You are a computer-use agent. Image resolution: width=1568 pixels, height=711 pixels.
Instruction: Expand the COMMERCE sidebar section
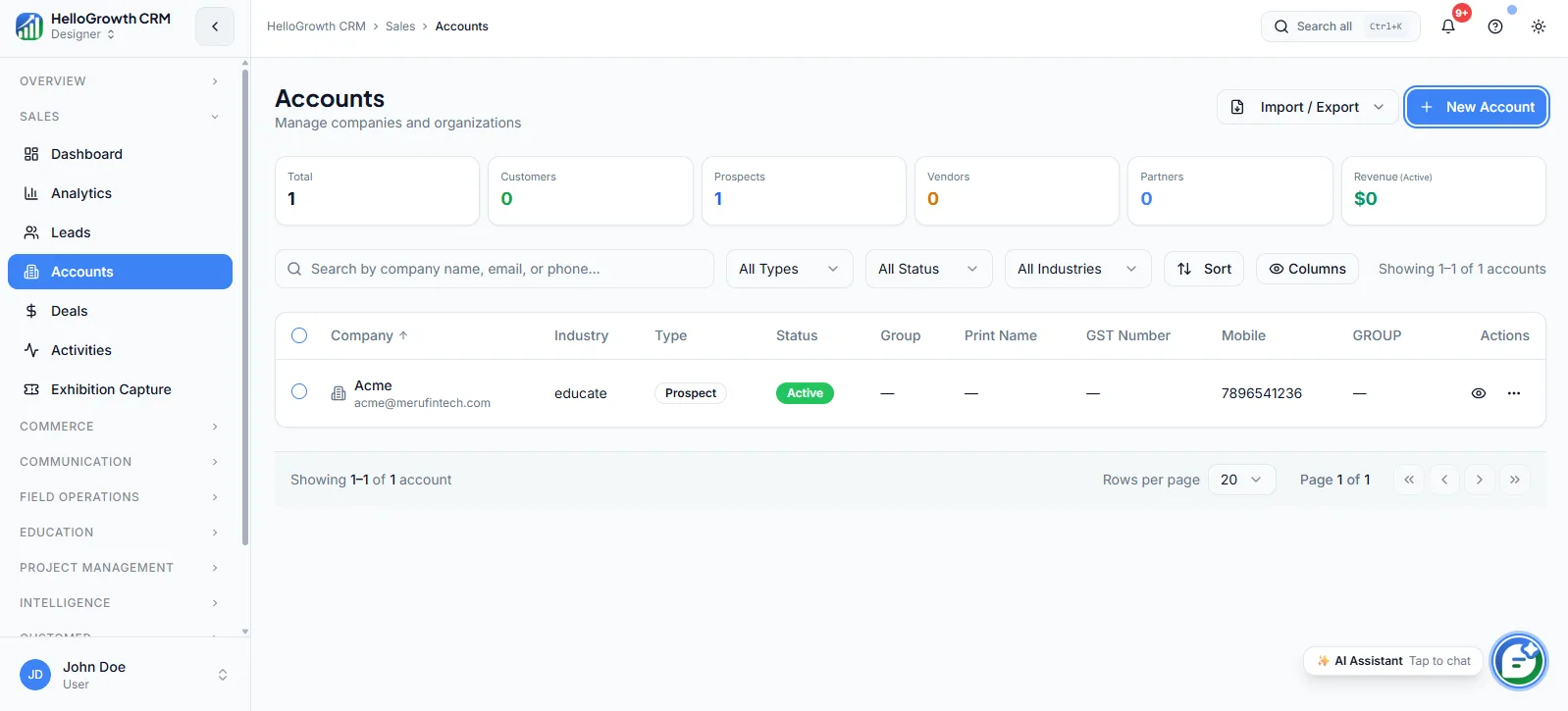click(x=119, y=427)
